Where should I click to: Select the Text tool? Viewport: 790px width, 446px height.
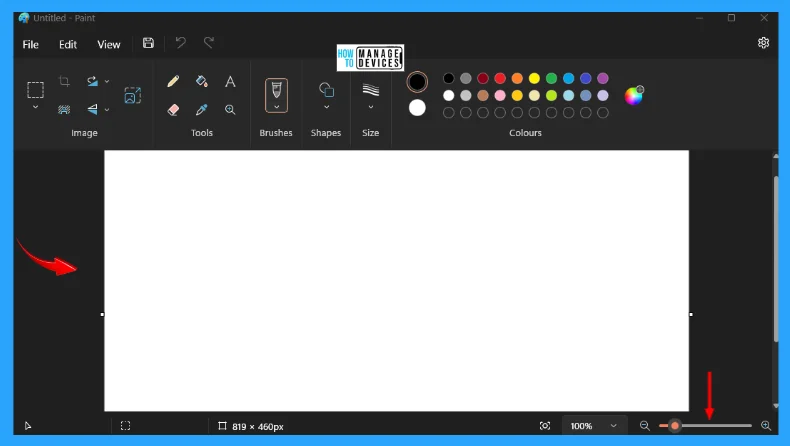coord(230,81)
